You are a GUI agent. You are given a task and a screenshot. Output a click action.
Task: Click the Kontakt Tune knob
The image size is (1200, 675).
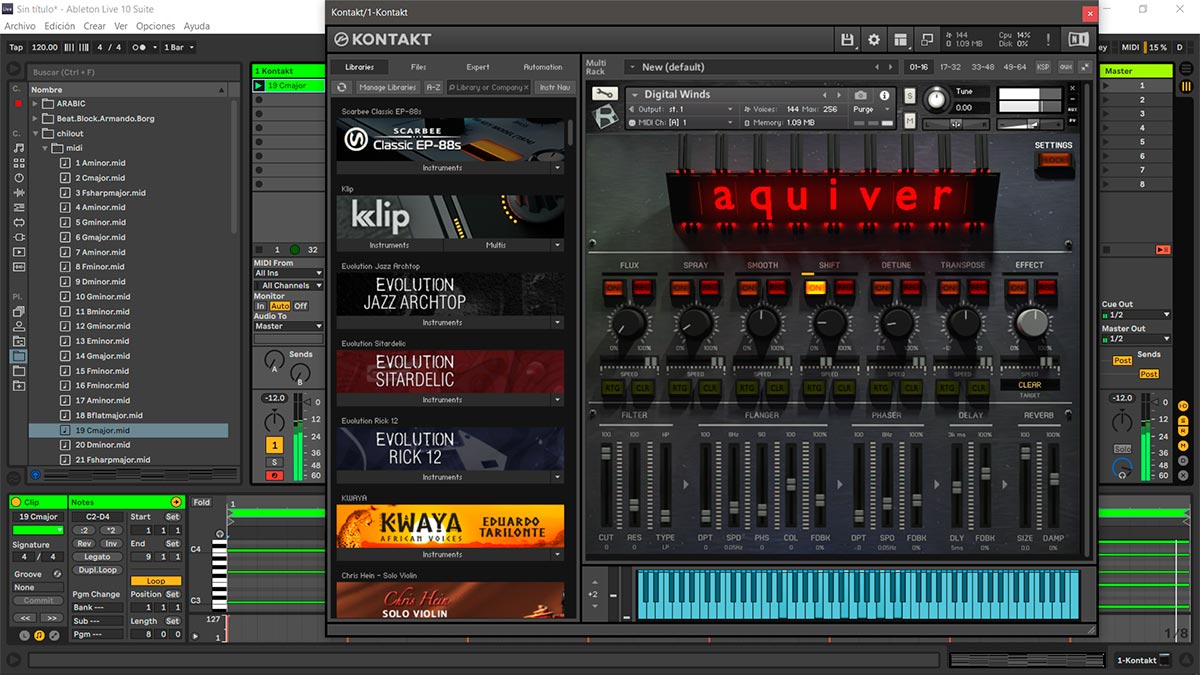point(937,98)
